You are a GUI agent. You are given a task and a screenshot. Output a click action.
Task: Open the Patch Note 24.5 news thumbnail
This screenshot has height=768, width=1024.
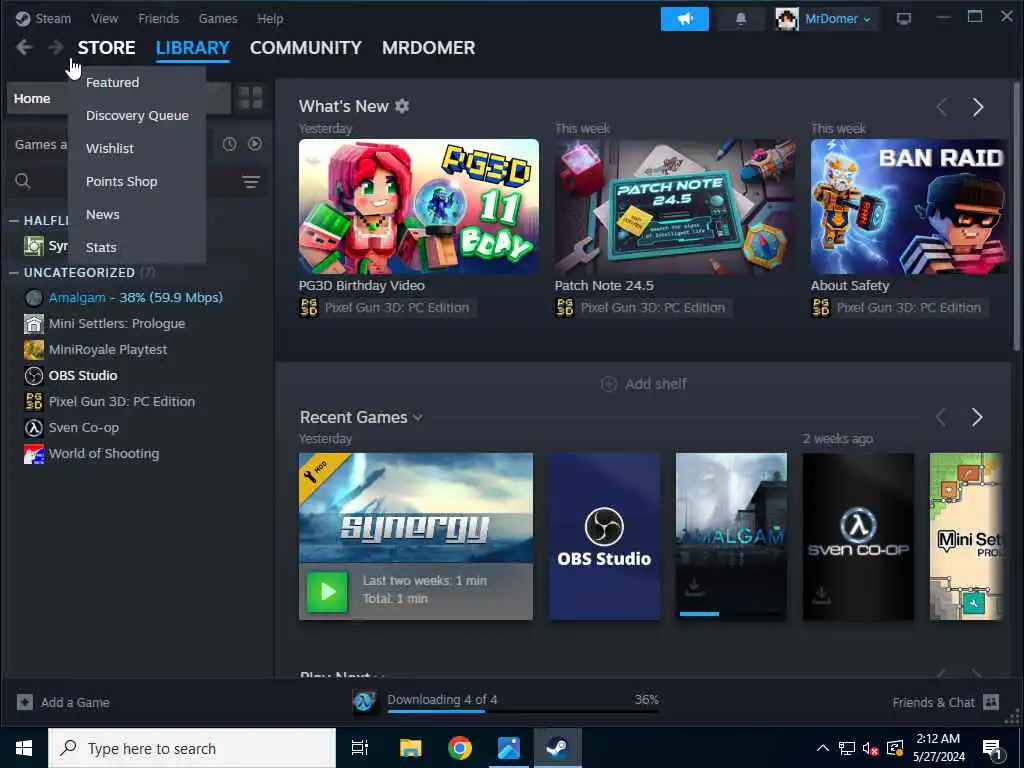tap(675, 206)
